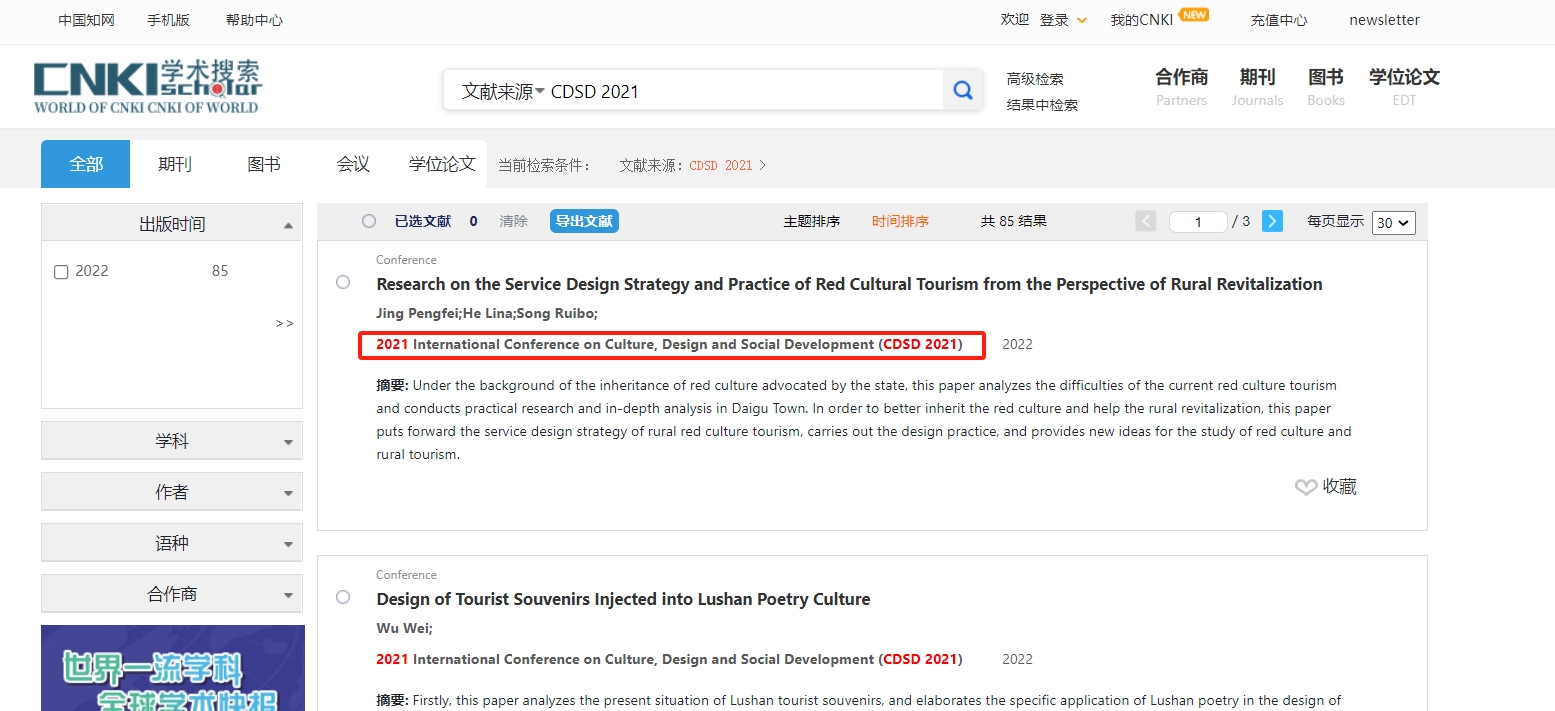Viewport: 1555px width, 711px height.
Task: Open the 充值中心 recharge link
Action: coord(1279,20)
